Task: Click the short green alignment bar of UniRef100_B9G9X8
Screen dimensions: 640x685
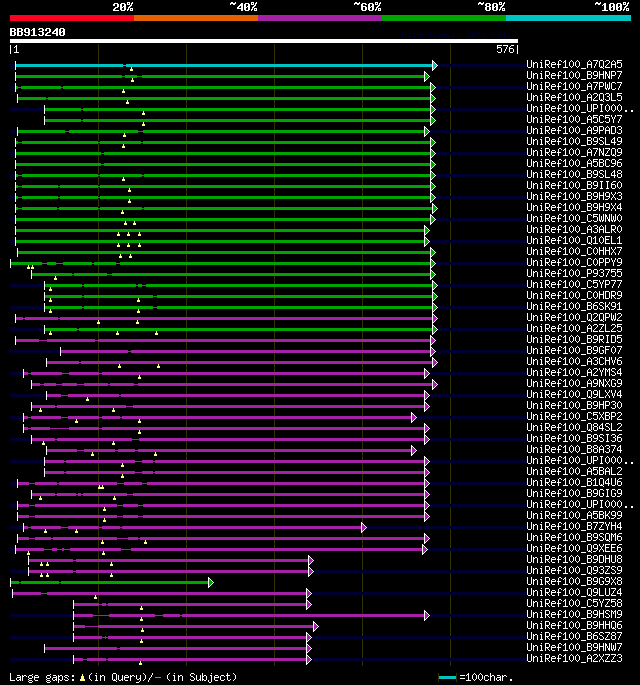Action: click(110, 582)
